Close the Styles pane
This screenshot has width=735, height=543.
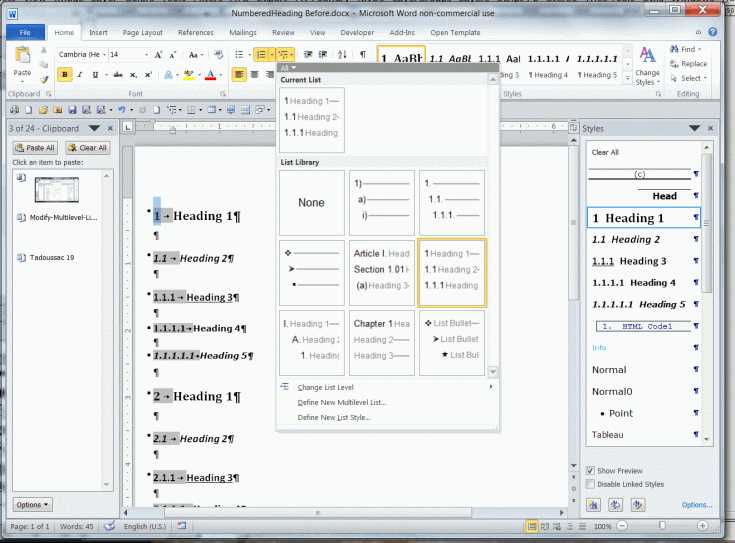710,128
